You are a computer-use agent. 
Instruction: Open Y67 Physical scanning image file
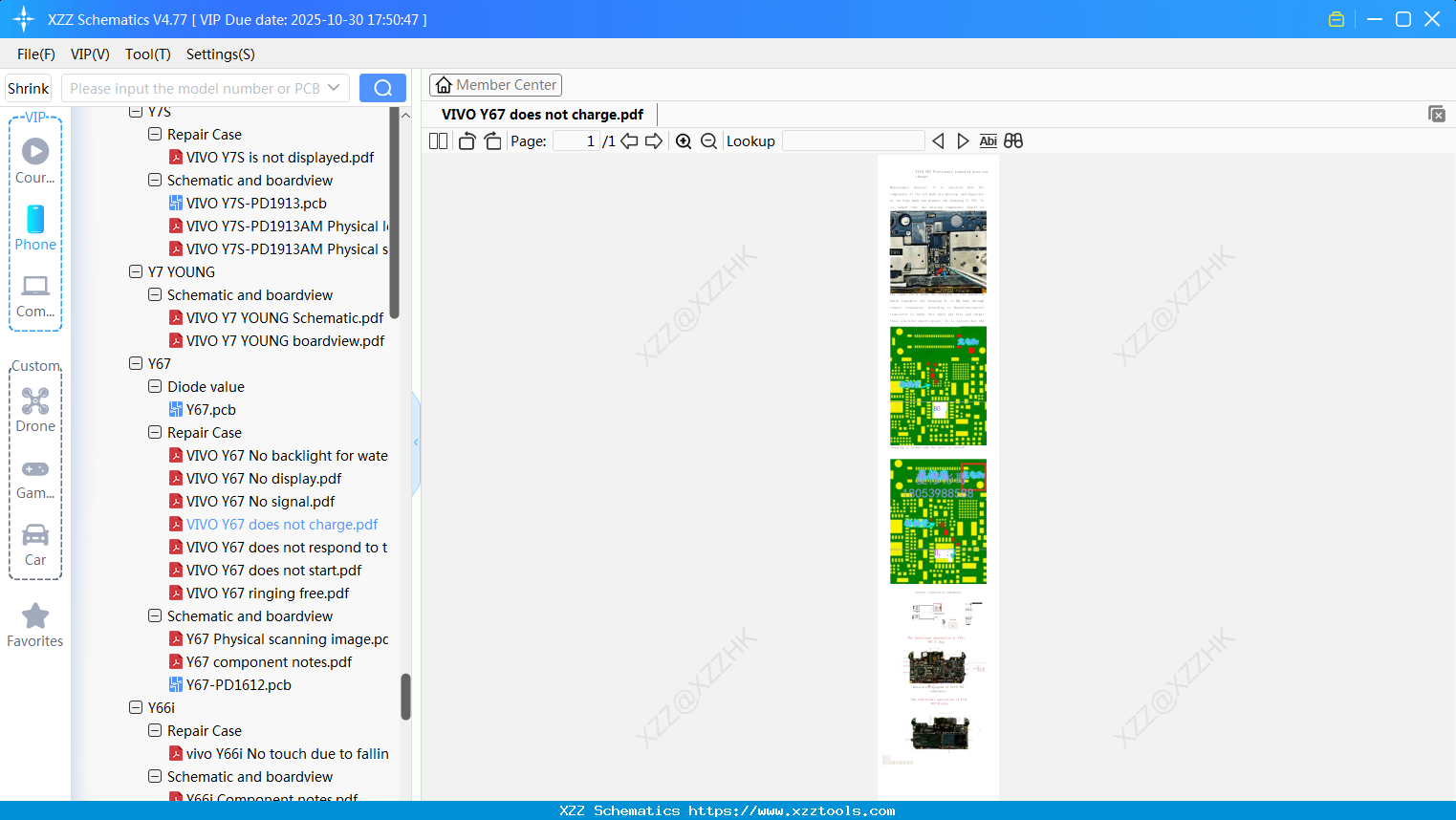coord(287,639)
